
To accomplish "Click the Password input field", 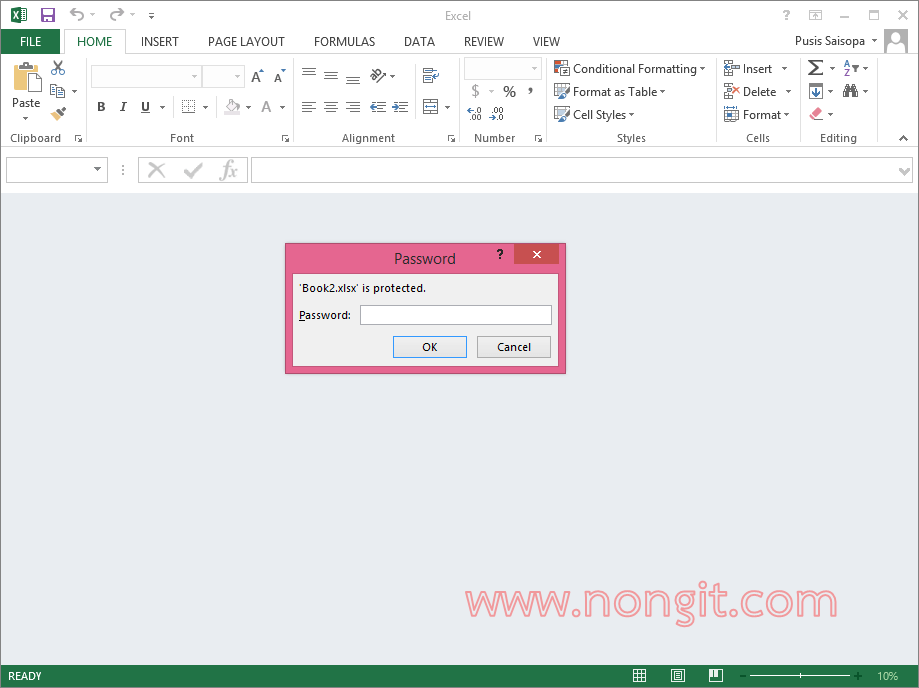I will (x=456, y=315).
